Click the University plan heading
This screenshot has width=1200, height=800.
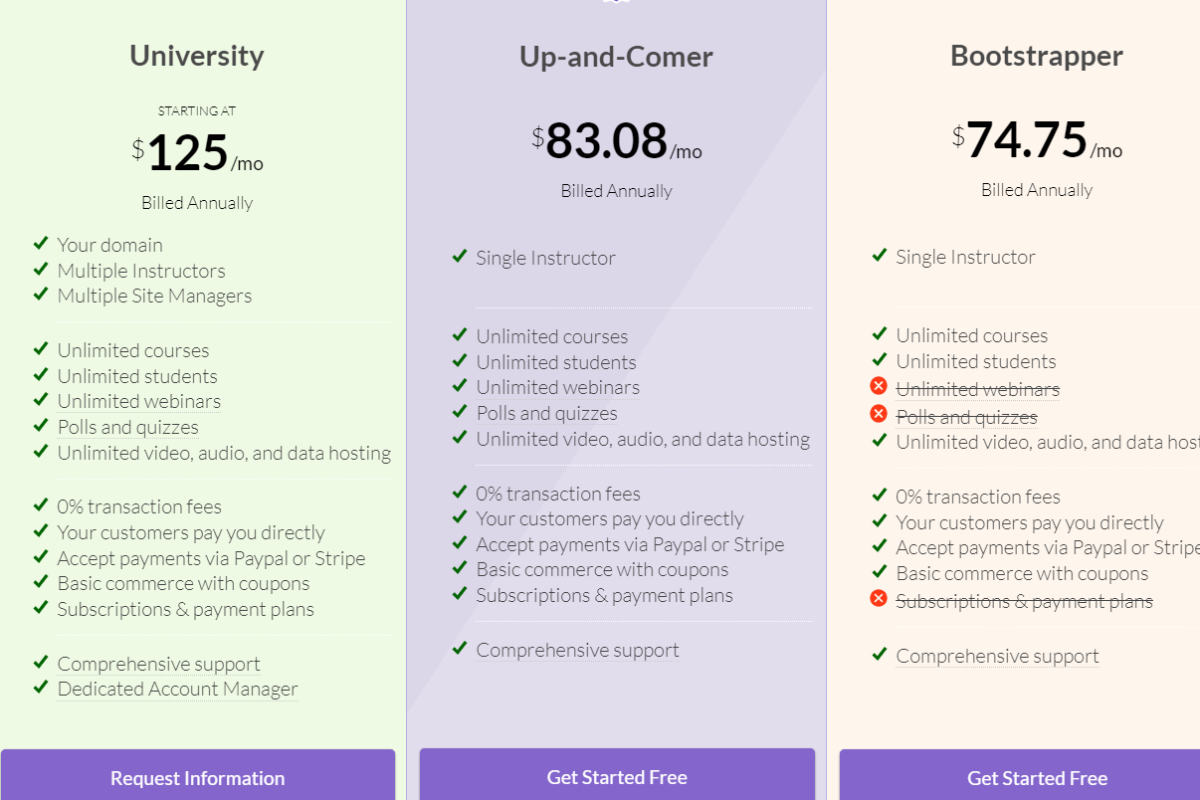click(x=197, y=55)
